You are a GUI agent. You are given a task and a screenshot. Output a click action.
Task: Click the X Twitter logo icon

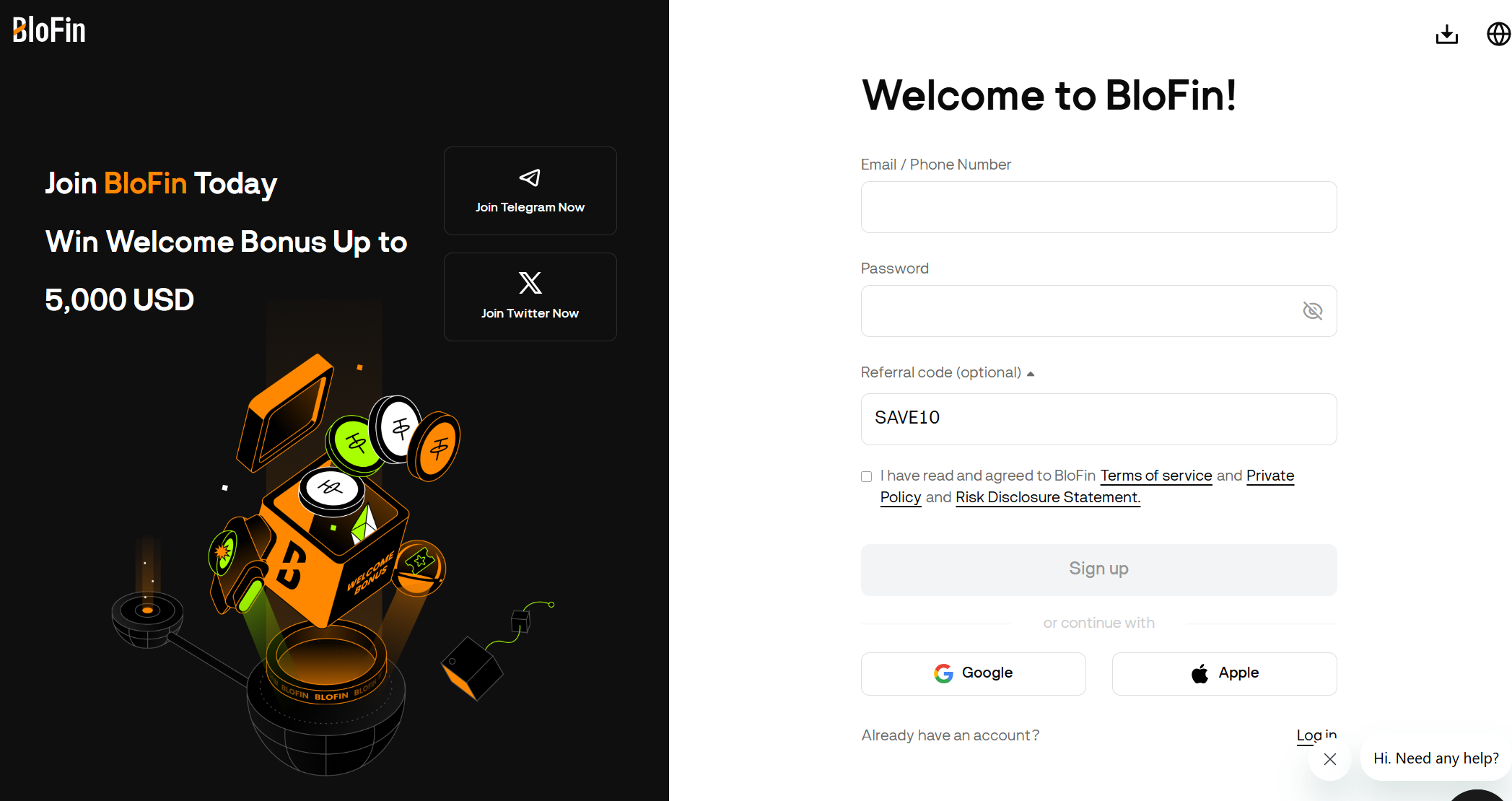coord(530,283)
